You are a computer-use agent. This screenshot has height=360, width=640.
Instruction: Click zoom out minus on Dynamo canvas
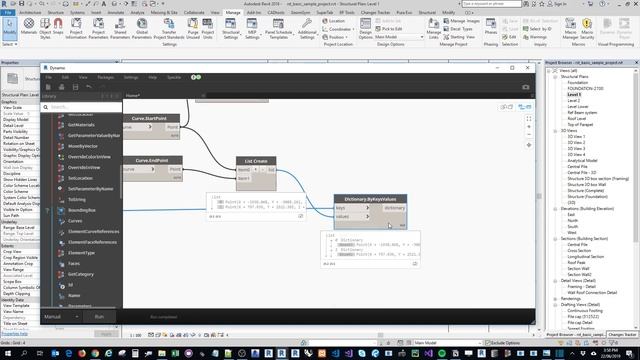[529, 134]
